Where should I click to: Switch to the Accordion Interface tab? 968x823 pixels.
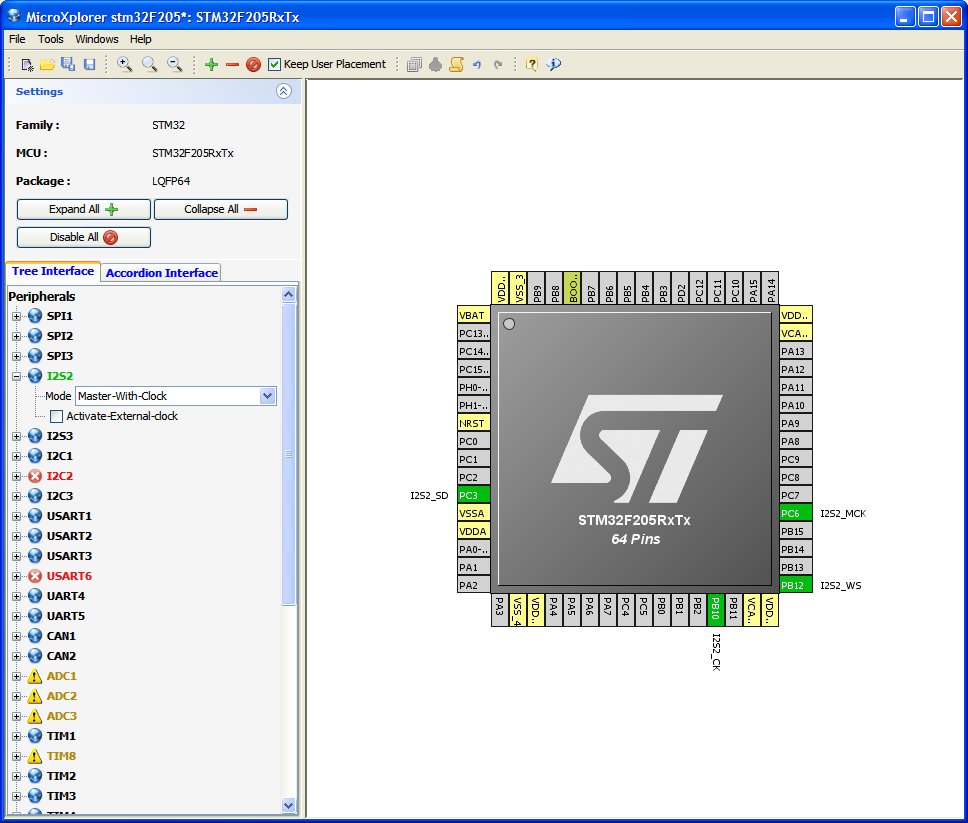click(x=161, y=273)
